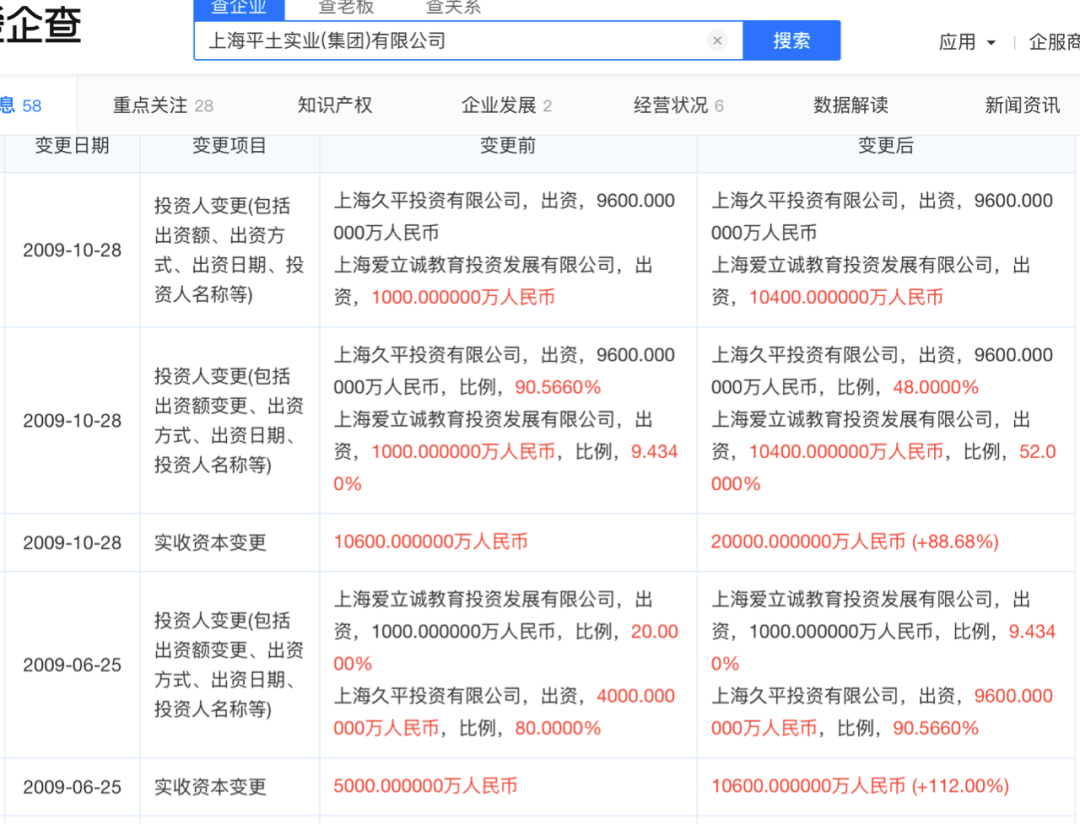Open the 数据解读 tab
The width and height of the screenshot is (1080, 824).
851,105
